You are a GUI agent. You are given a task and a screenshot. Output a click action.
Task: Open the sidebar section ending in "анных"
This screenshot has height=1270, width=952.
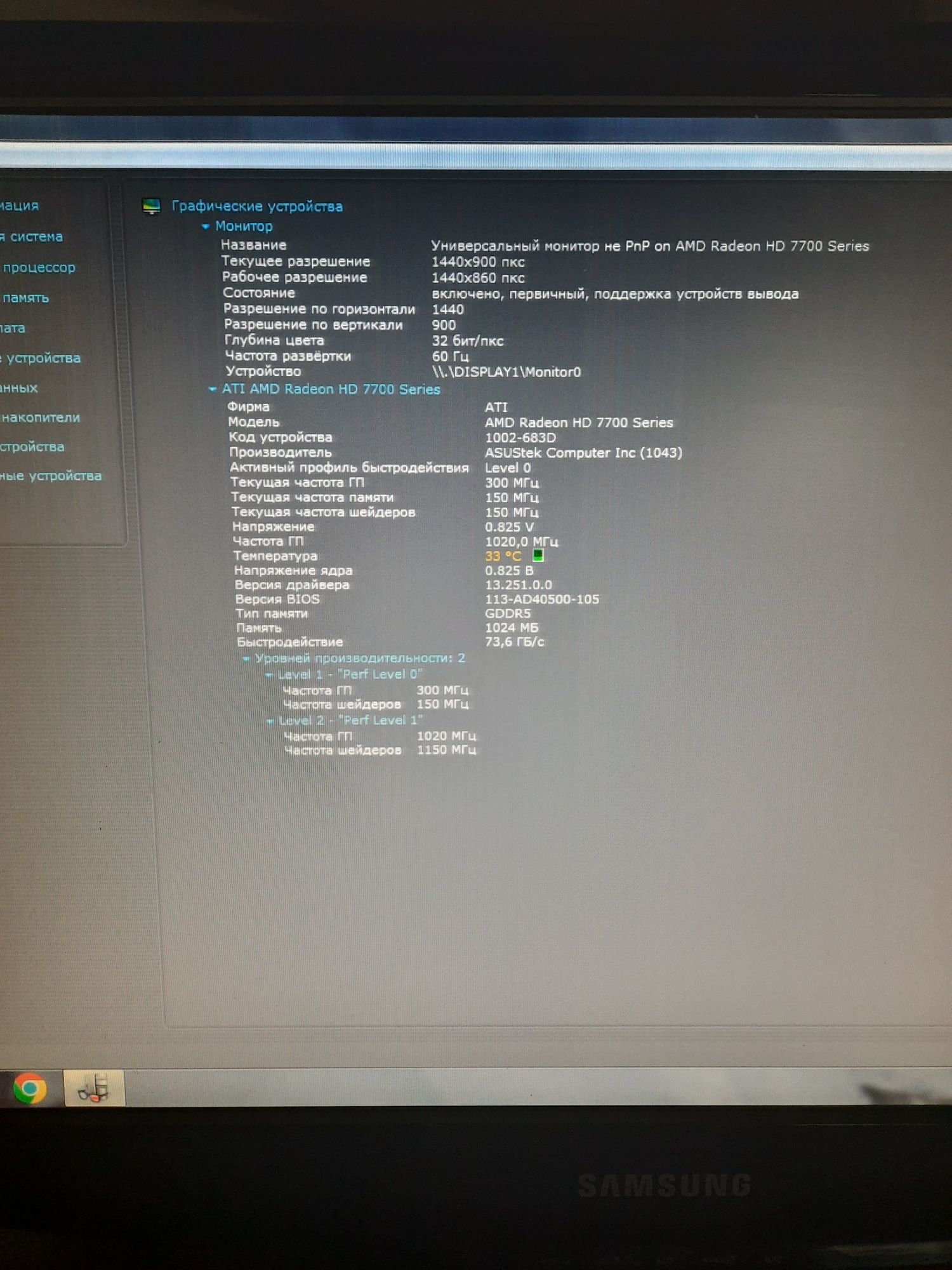pos(19,387)
